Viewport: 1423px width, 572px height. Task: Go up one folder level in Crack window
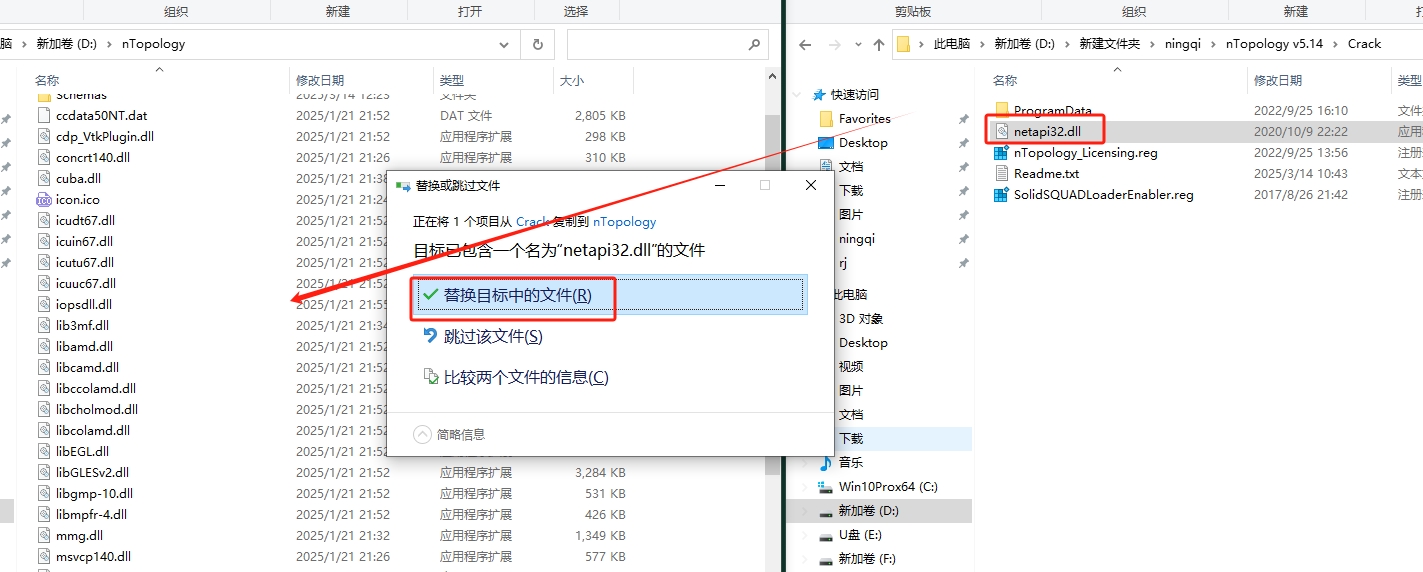879,44
